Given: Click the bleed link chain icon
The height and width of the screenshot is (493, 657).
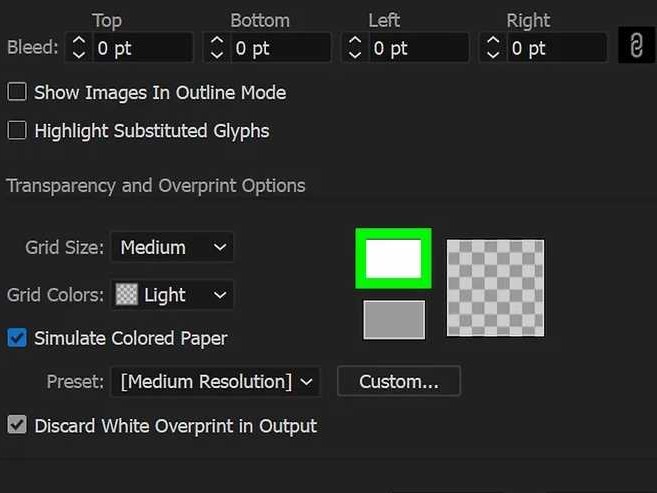Looking at the screenshot, I should [635, 47].
